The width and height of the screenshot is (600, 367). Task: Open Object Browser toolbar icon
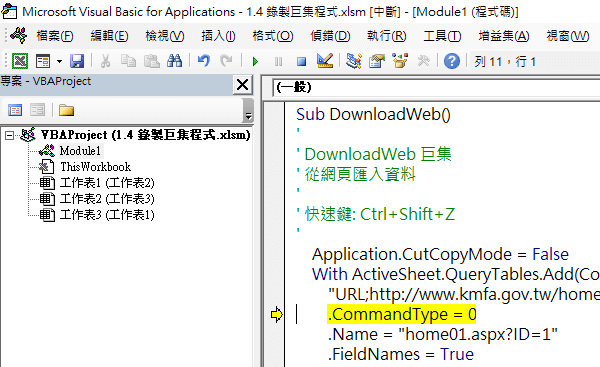pos(400,61)
